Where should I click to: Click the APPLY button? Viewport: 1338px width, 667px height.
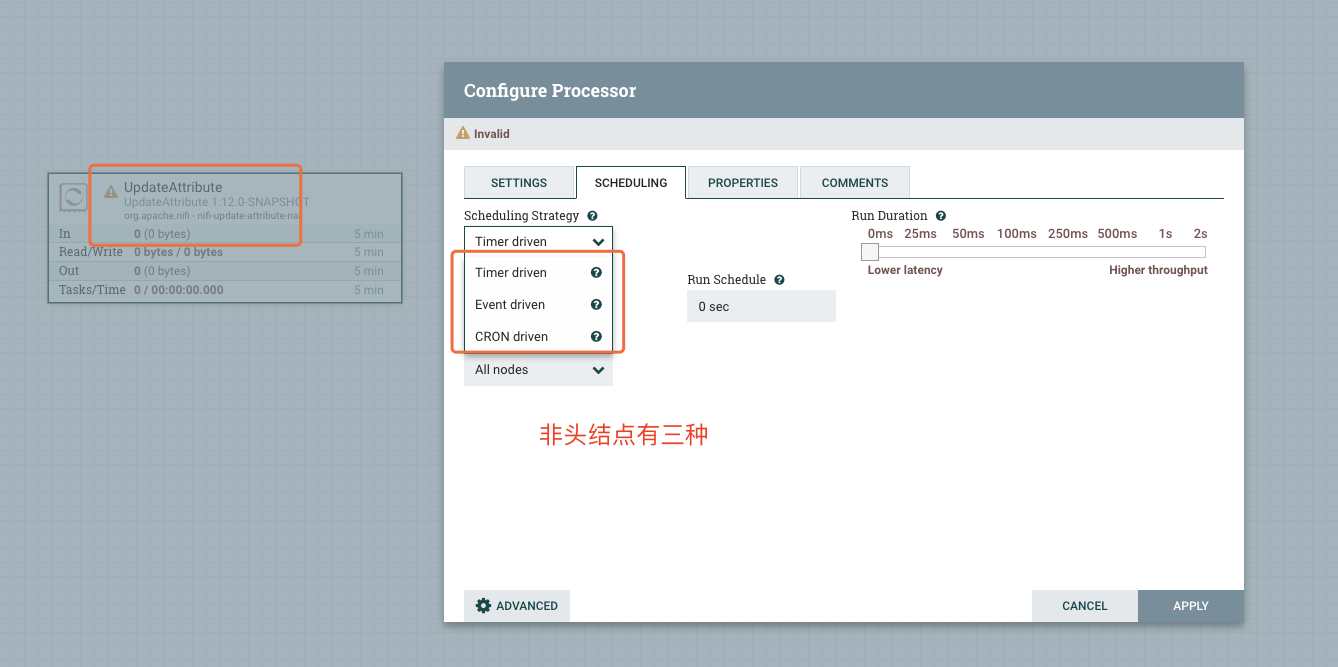pos(1190,605)
